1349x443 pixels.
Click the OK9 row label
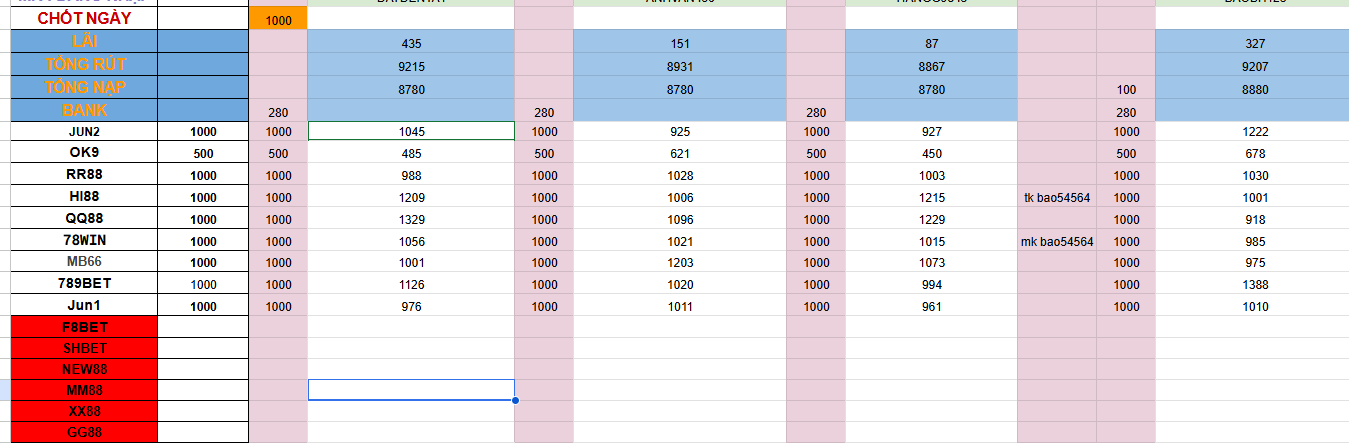pyautogui.click(x=84, y=153)
